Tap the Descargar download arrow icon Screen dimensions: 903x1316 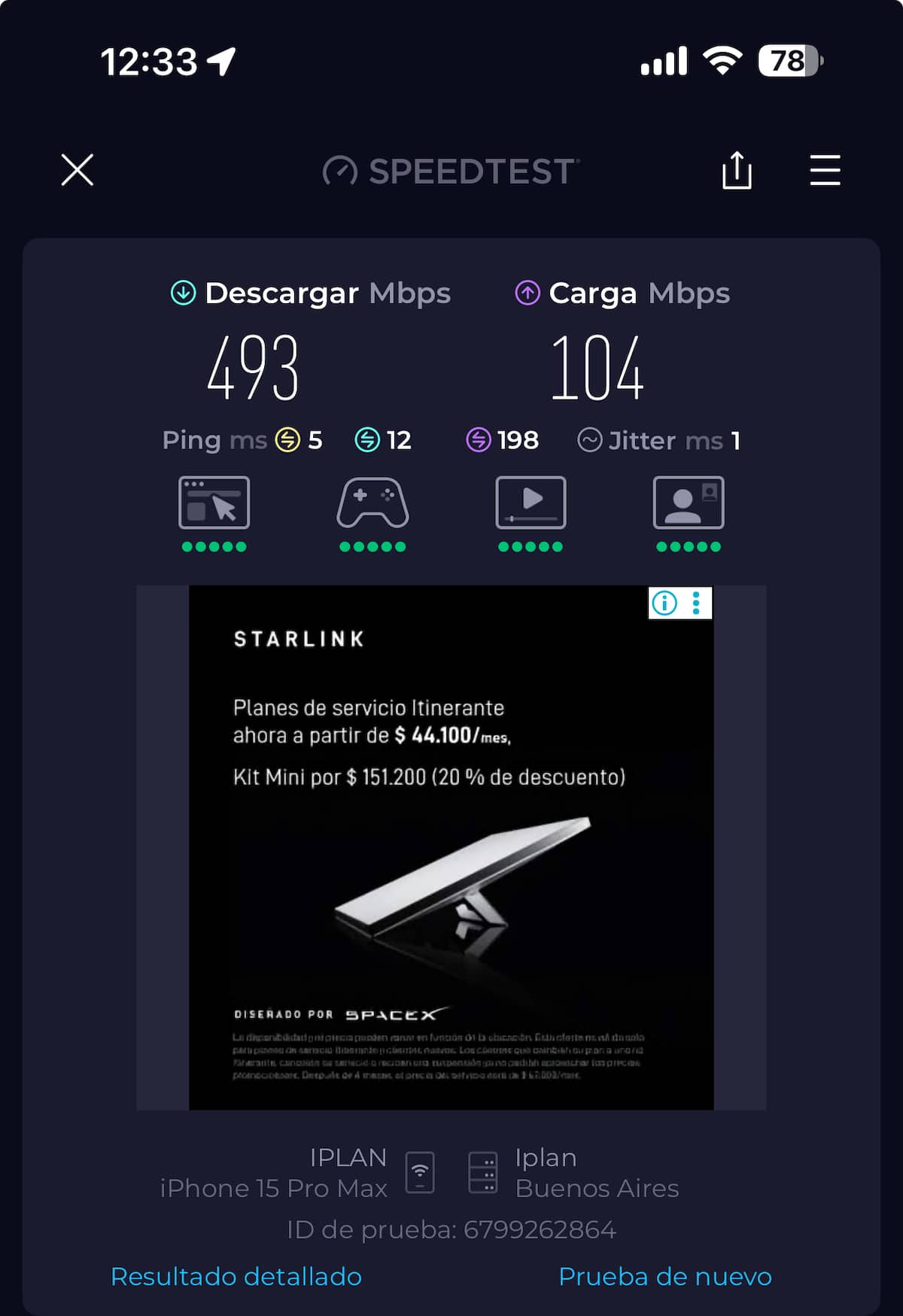click(x=183, y=293)
